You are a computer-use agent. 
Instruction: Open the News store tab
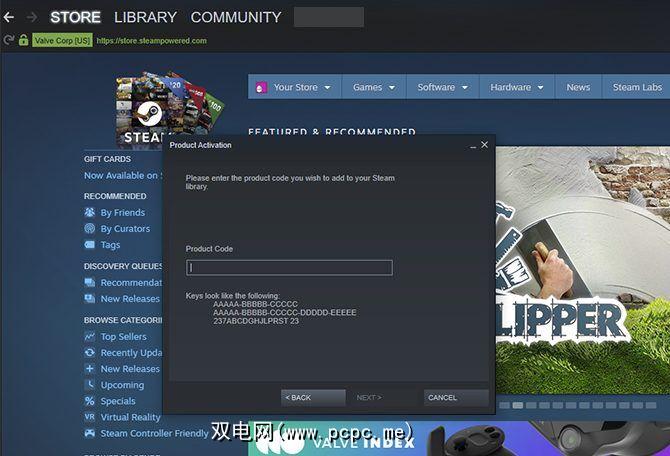578,87
